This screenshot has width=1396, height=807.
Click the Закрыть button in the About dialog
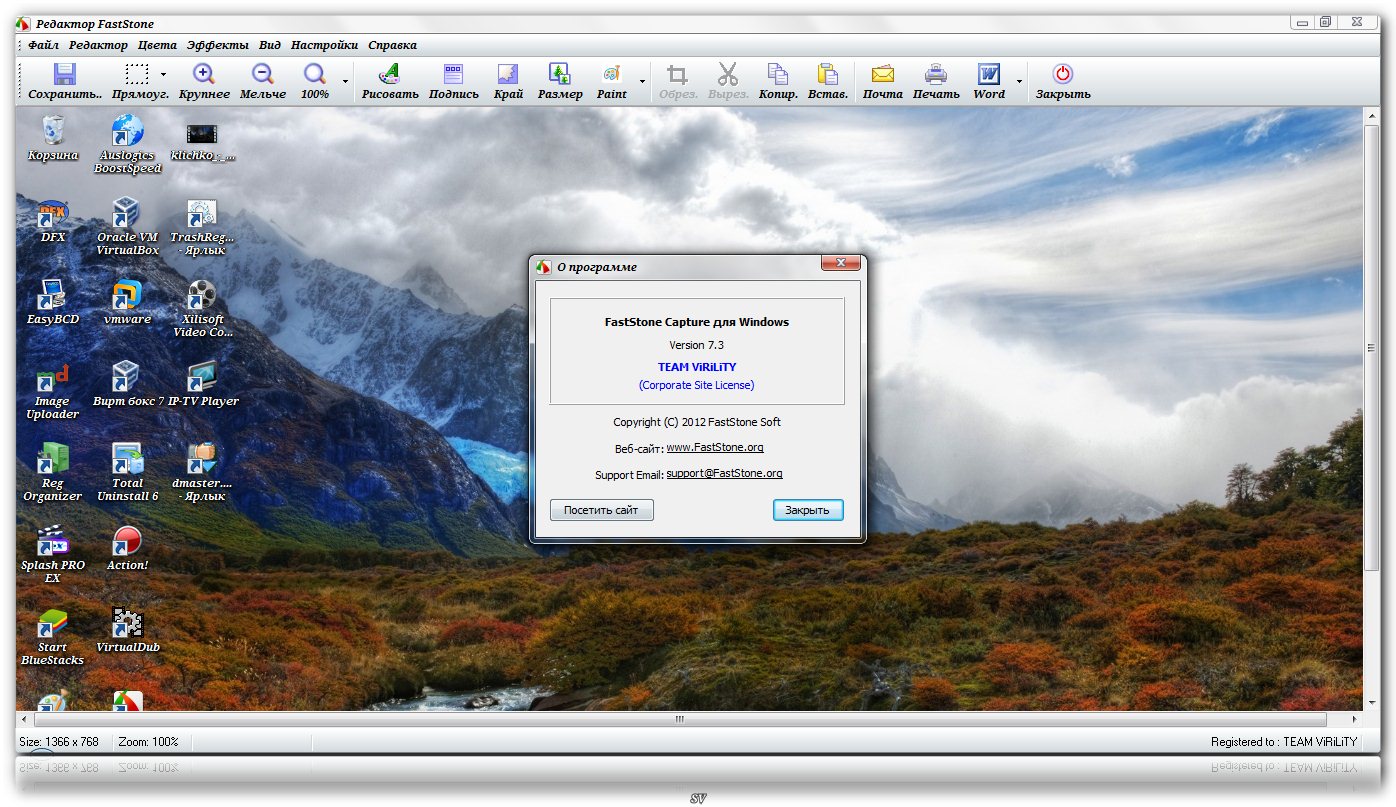point(807,510)
